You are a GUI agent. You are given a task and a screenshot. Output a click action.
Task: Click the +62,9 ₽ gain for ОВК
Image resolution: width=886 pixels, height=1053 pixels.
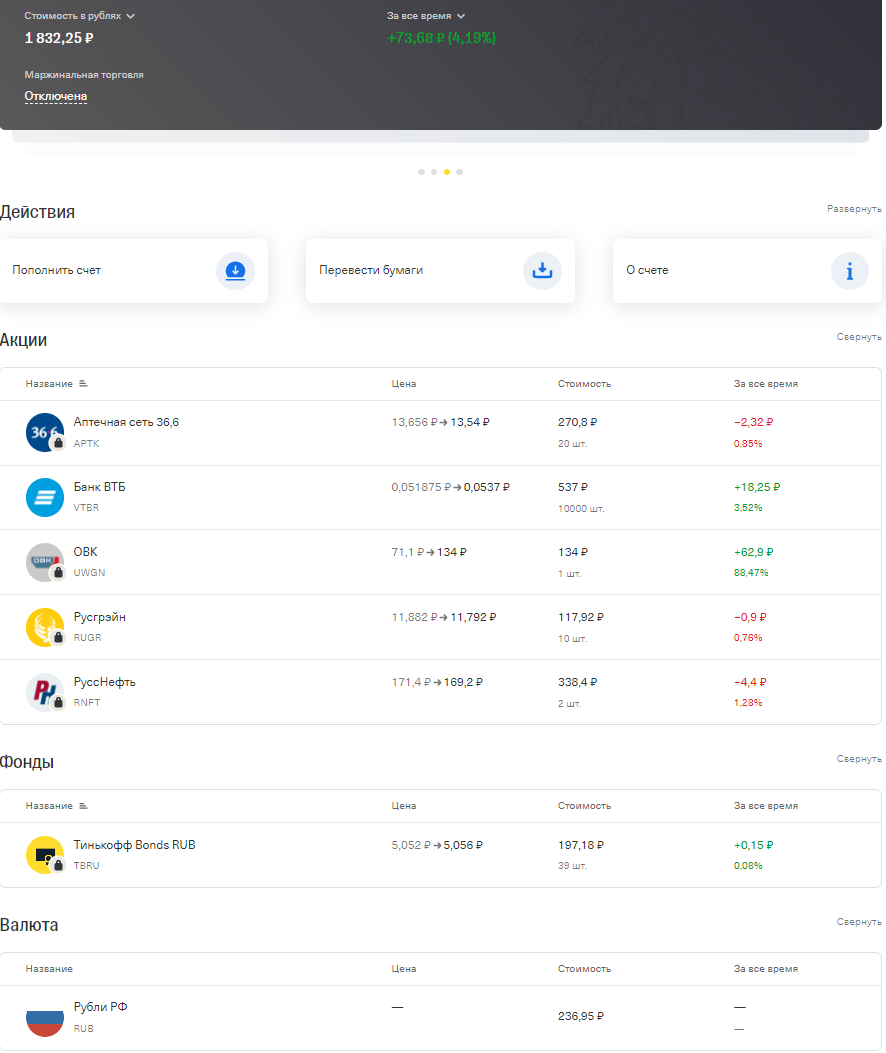753,552
